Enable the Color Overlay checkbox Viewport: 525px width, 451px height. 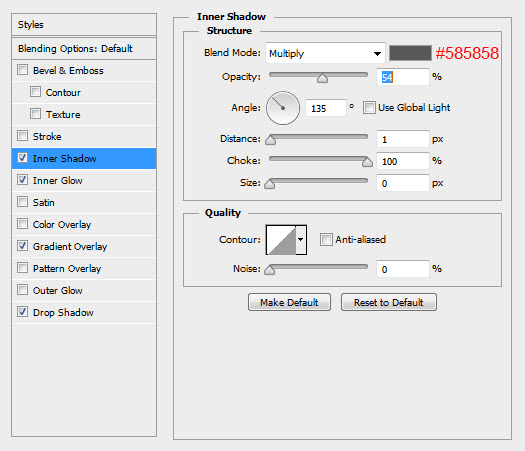(x=22, y=224)
